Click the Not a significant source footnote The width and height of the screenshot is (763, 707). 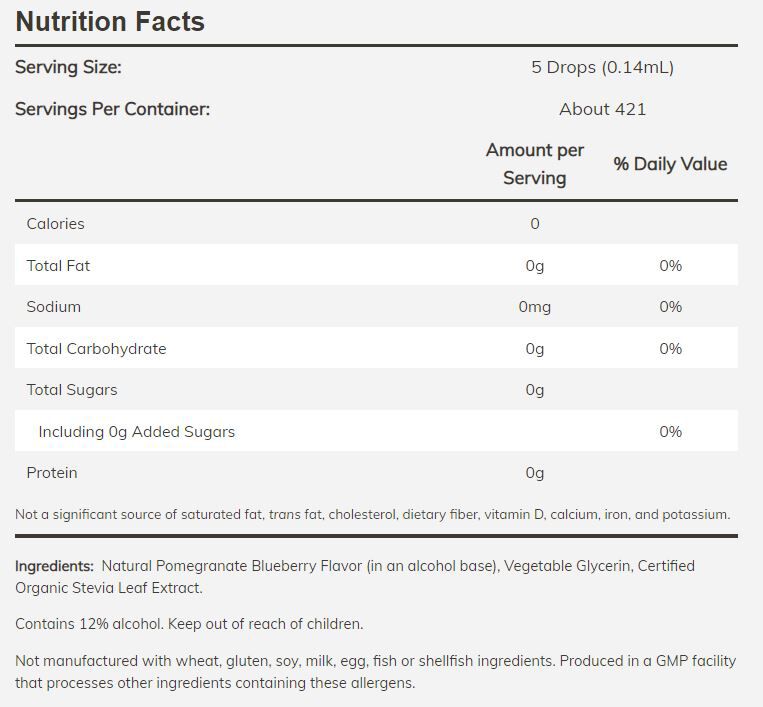372,515
